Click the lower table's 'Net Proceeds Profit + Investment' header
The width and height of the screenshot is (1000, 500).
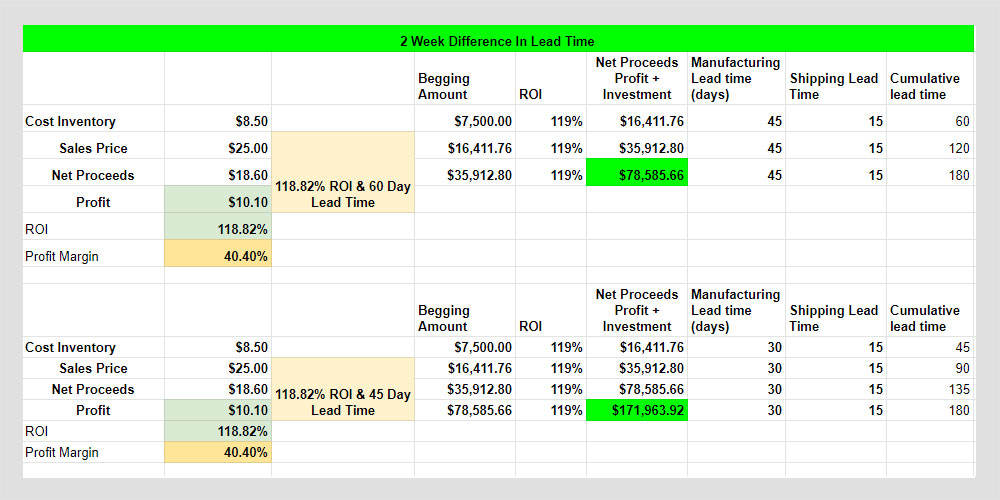click(636, 310)
